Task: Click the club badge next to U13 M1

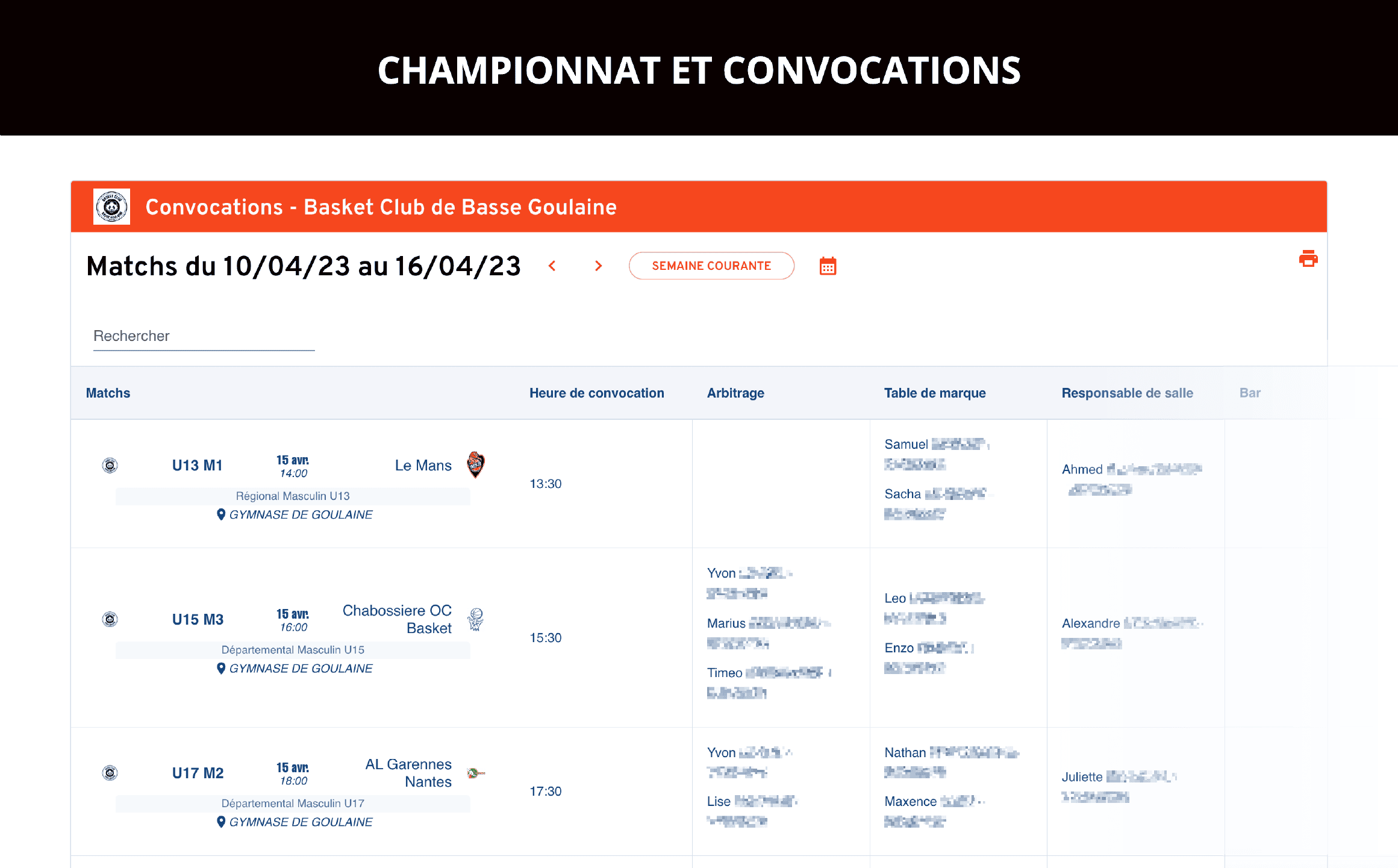Action: [x=110, y=465]
